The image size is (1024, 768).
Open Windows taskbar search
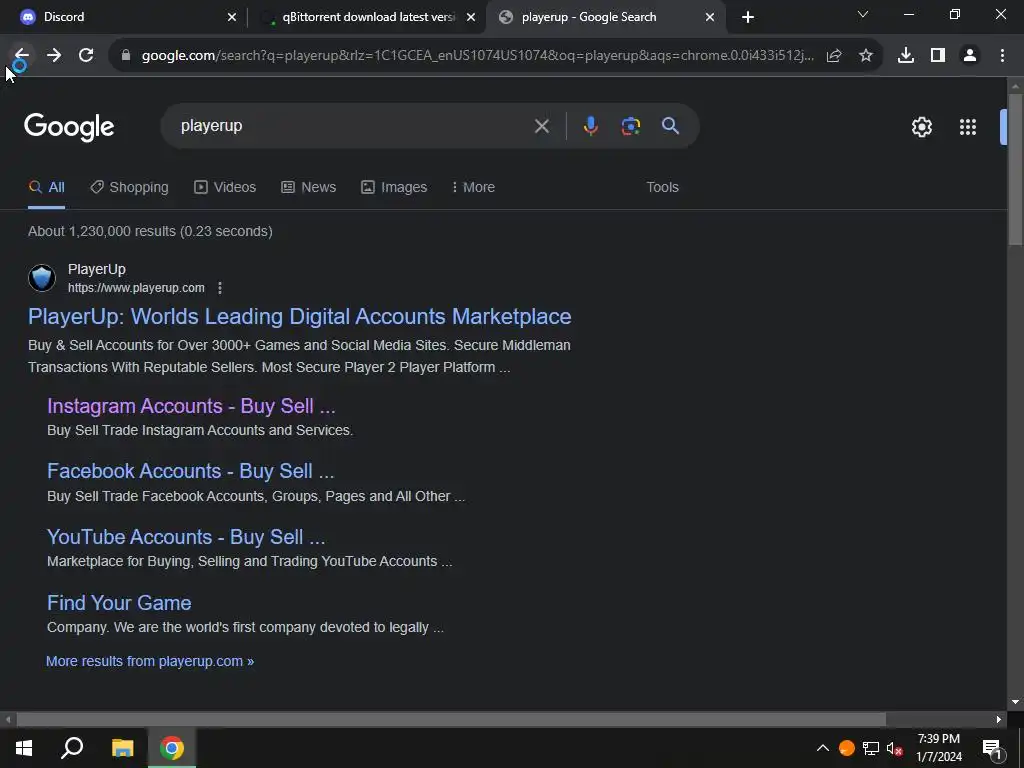pyautogui.click(x=72, y=748)
